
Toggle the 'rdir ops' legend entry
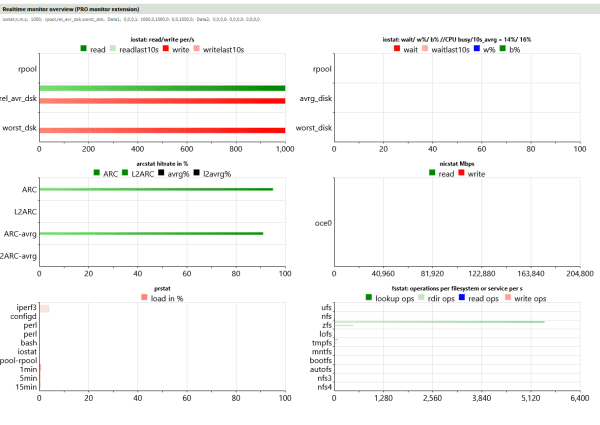(x=436, y=298)
